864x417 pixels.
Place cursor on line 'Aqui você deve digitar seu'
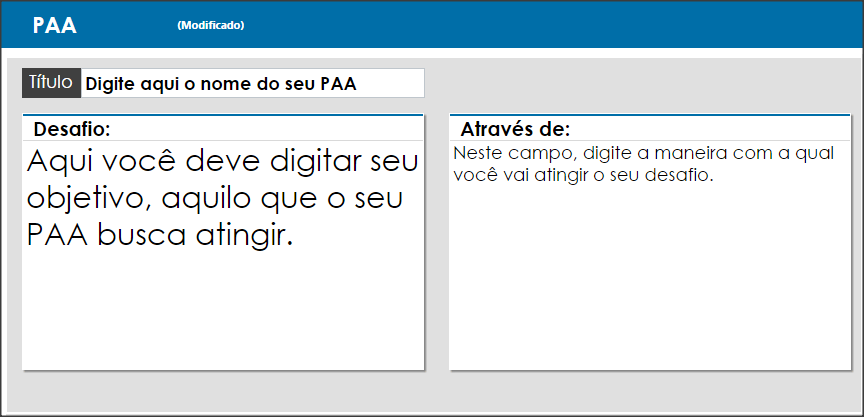222,162
